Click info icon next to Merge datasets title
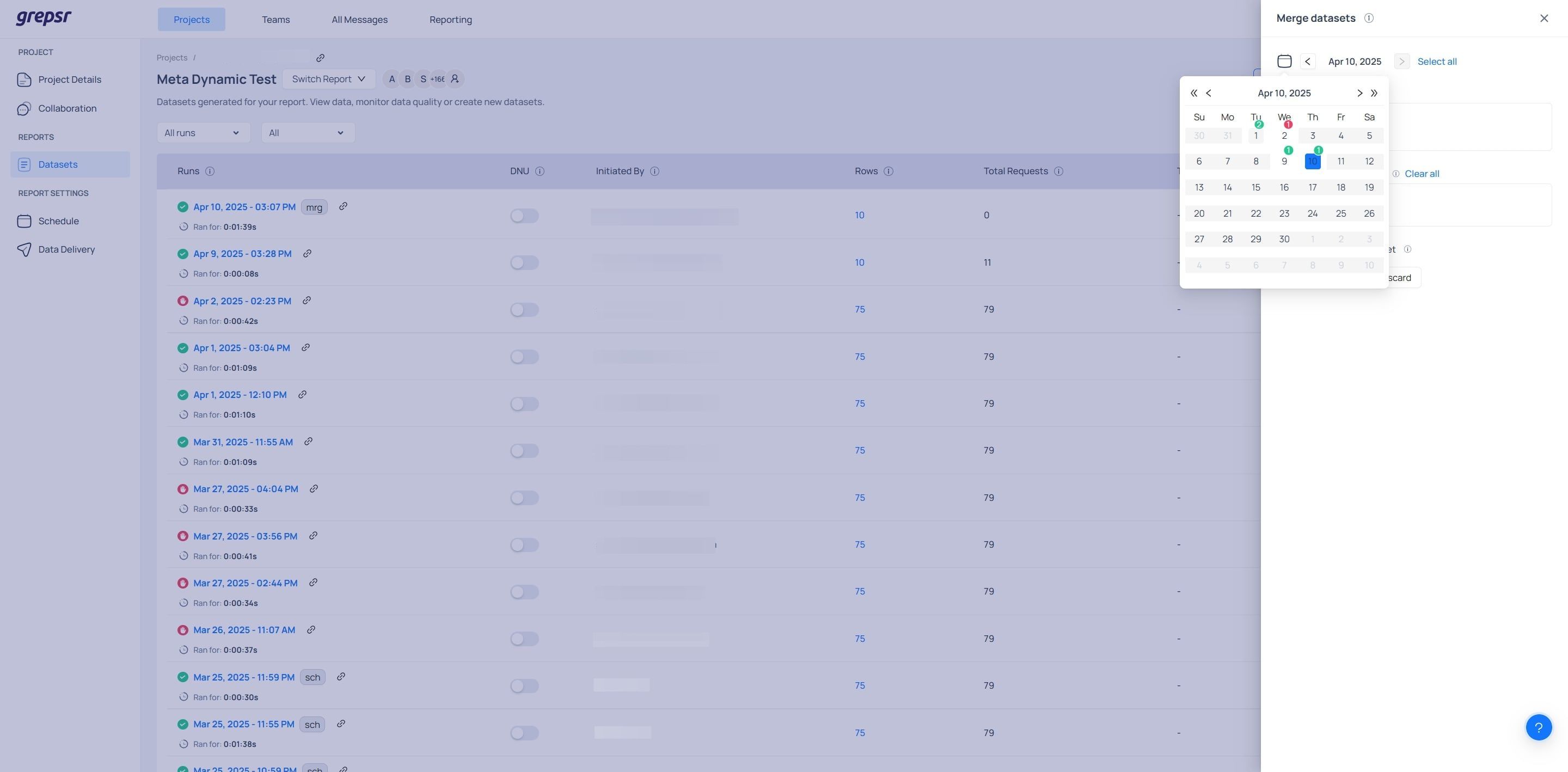The height and width of the screenshot is (772, 1568). tap(1369, 19)
